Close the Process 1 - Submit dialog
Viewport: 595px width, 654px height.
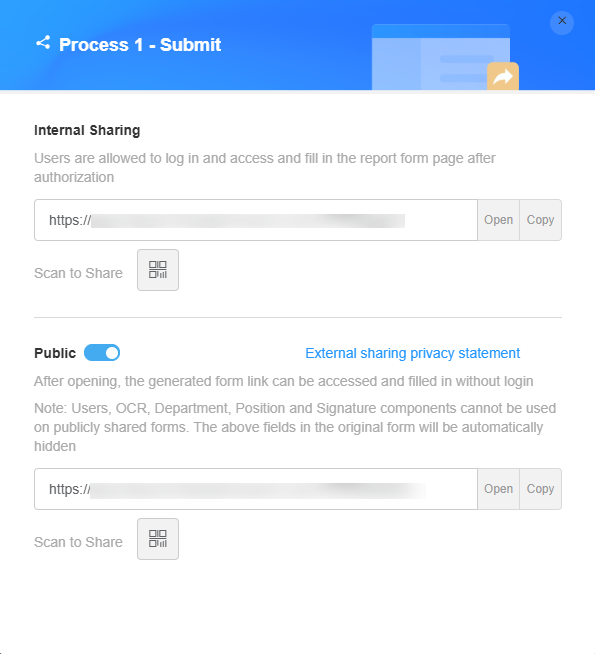562,21
